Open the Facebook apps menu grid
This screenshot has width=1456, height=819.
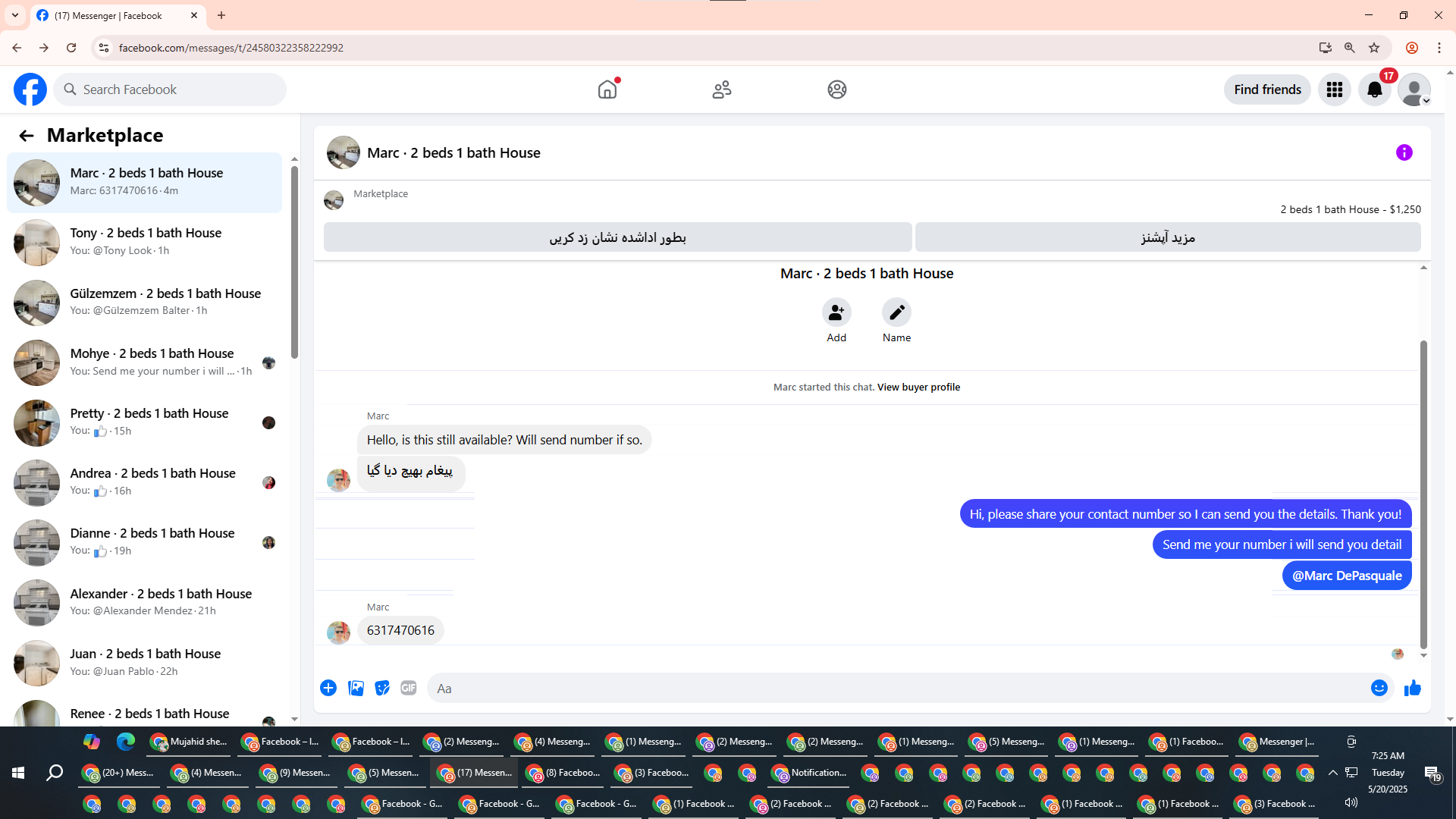click(x=1334, y=89)
